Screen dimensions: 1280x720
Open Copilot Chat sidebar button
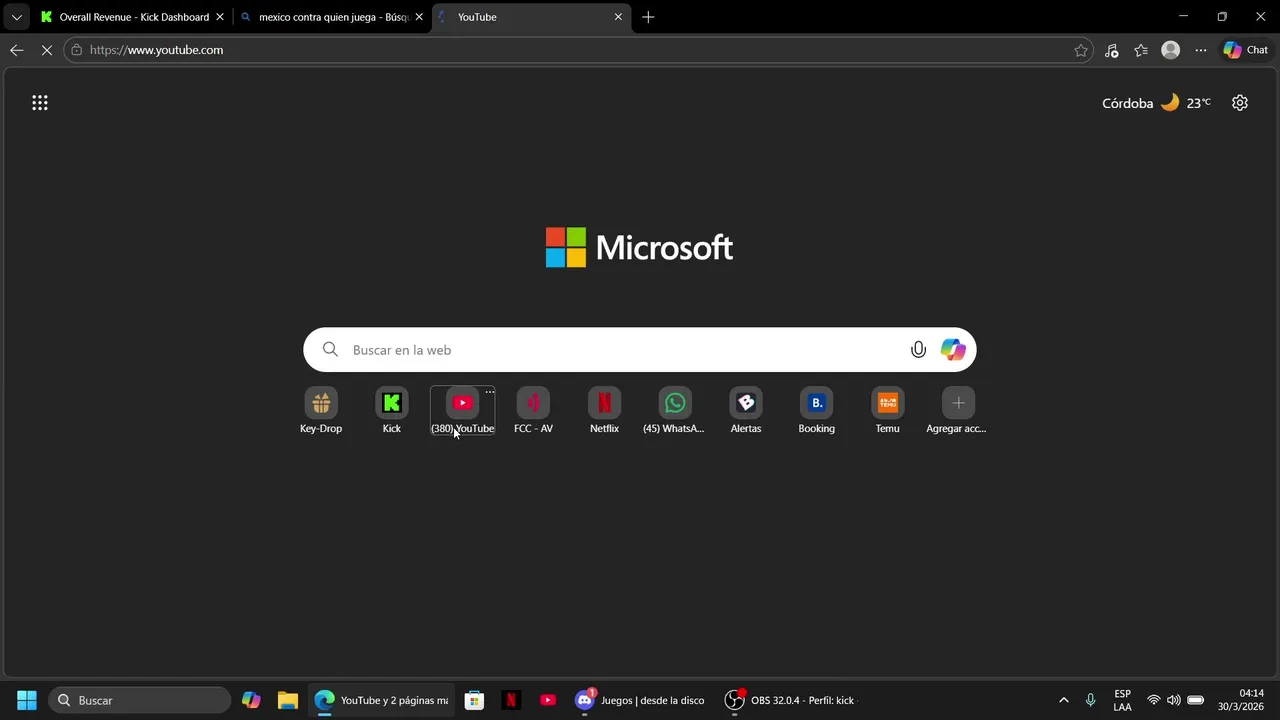pos(1246,50)
